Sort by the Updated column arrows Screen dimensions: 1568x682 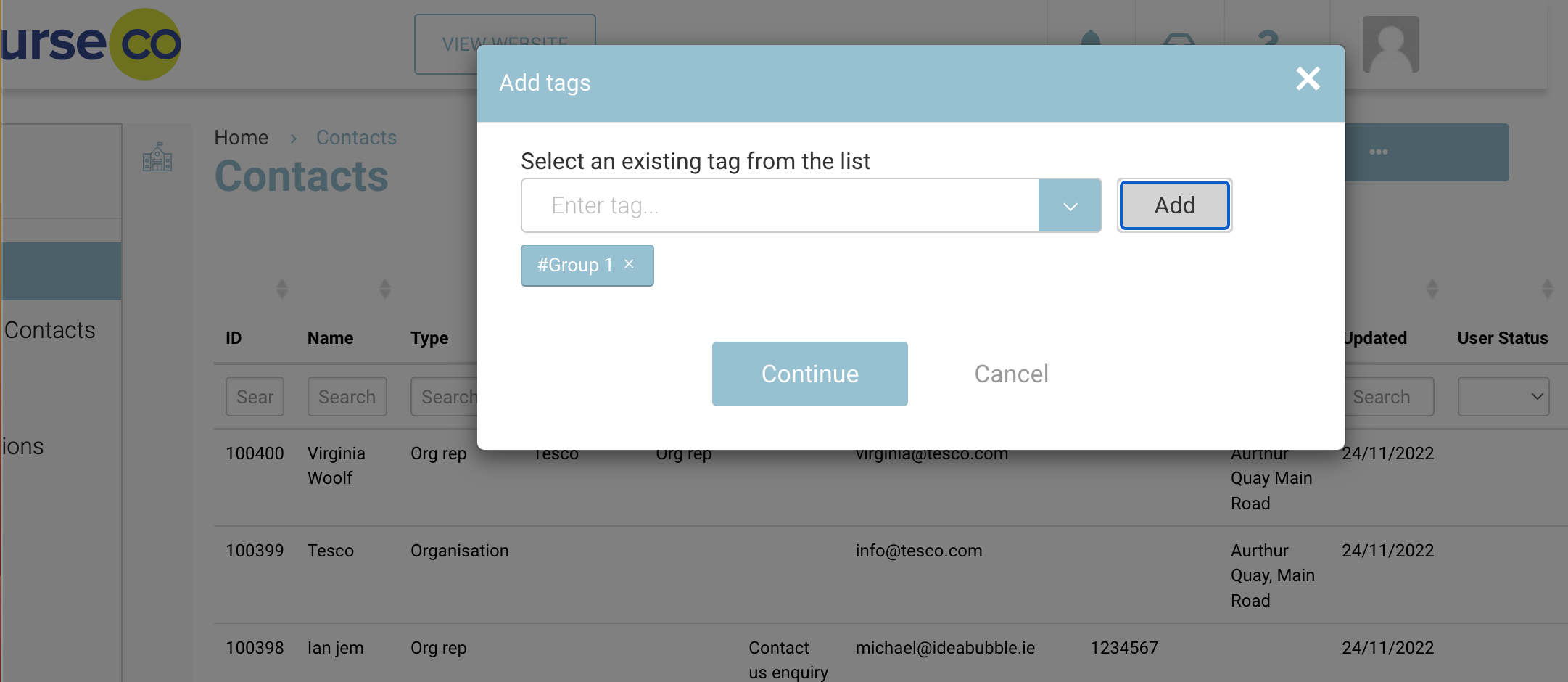tap(1432, 289)
